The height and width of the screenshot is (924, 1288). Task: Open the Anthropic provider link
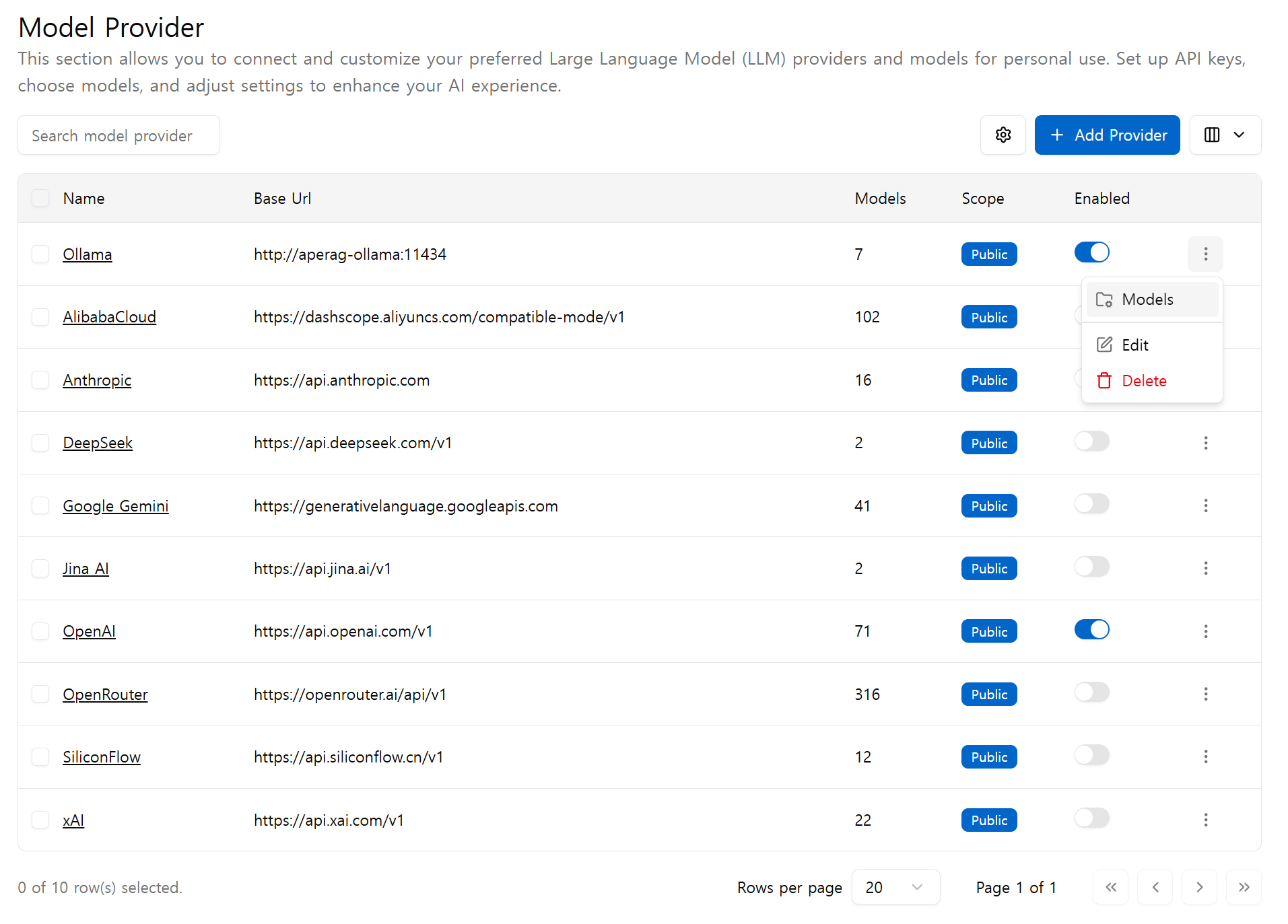pyautogui.click(x=97, y=380)
